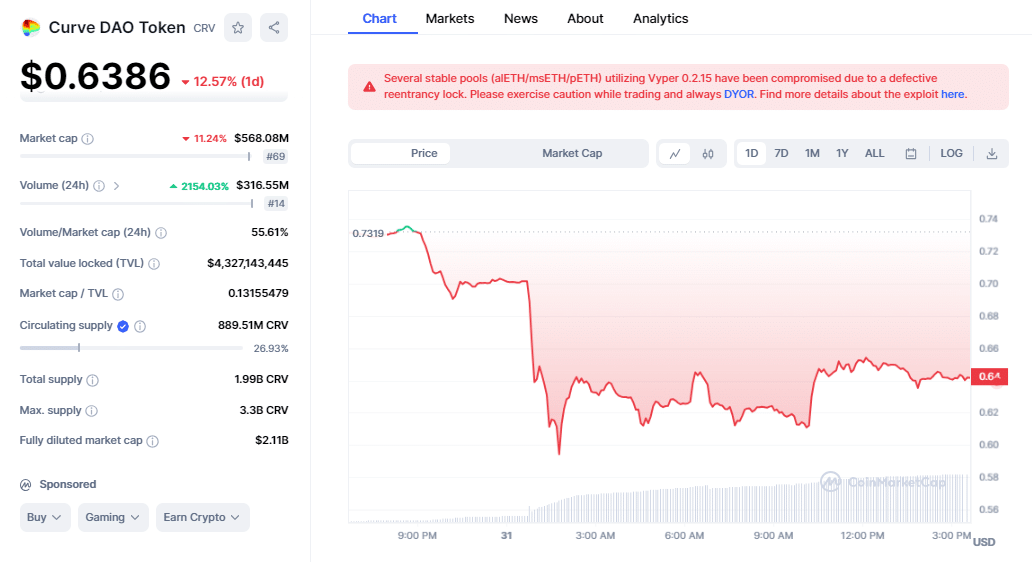Click the Sponsored CoinMarketCap icon

tap(26, 485)
